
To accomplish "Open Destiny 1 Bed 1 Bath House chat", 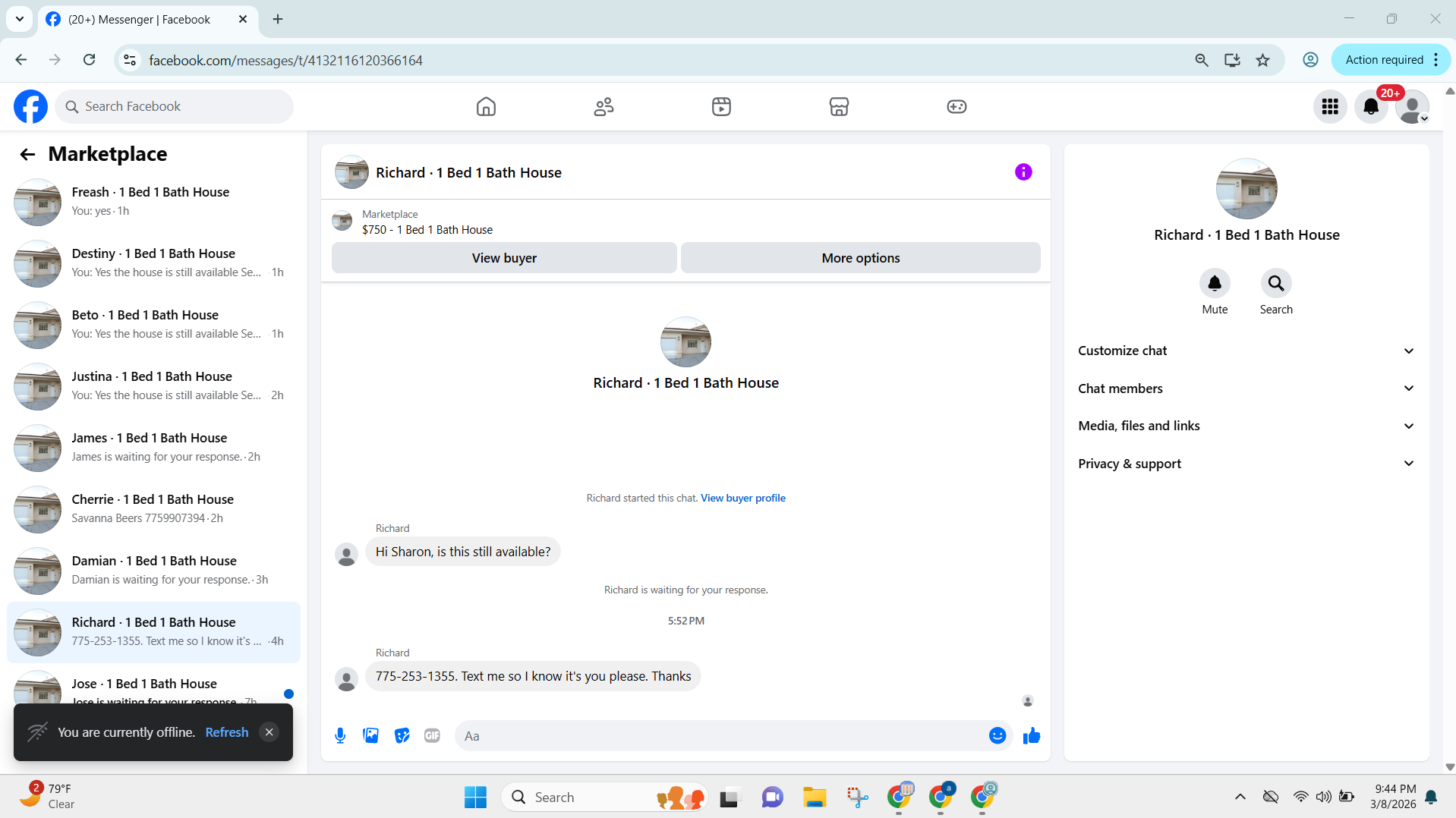I will [x=153, y=263].
